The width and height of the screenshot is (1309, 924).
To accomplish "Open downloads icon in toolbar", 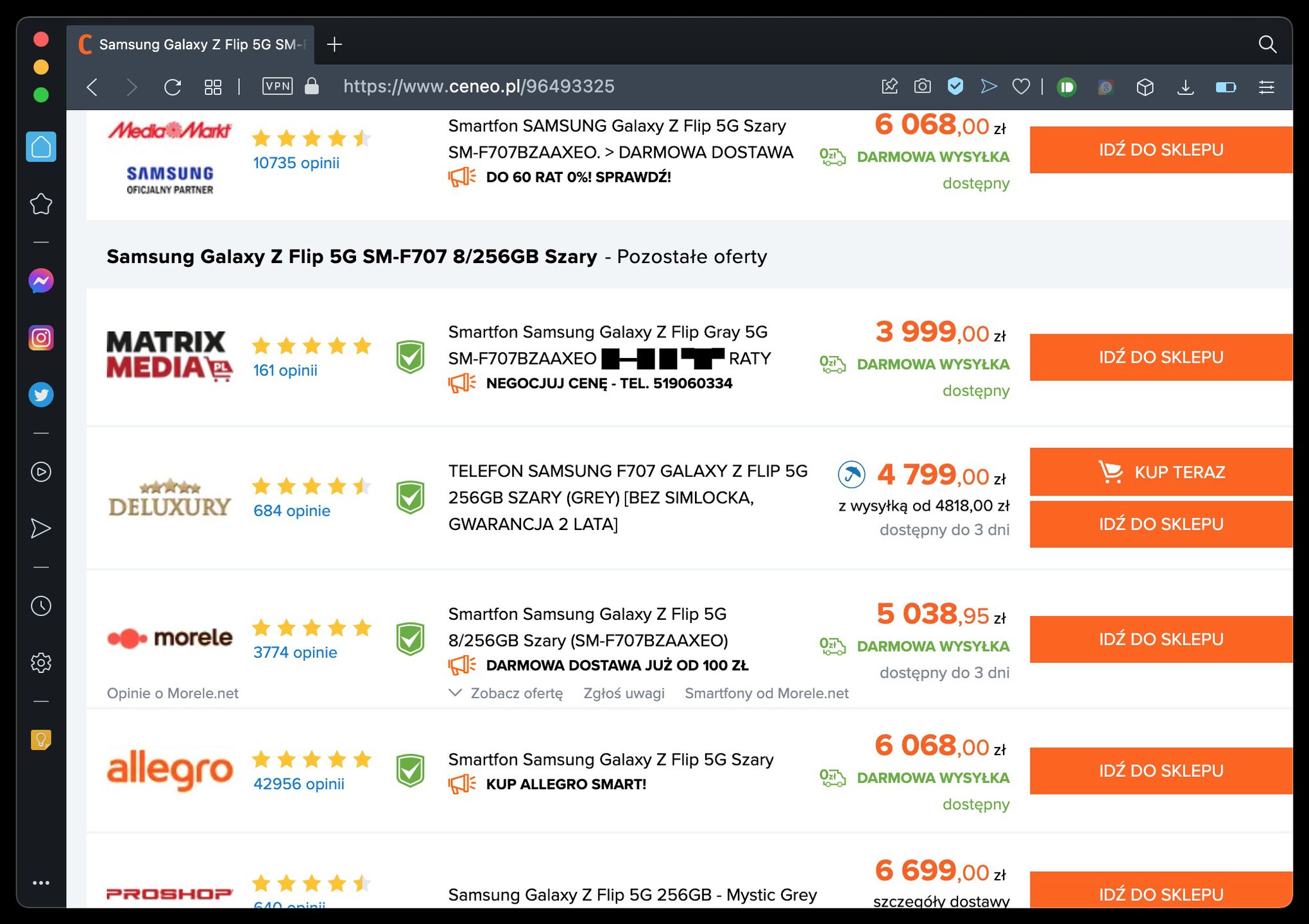I will [1185, 87].
